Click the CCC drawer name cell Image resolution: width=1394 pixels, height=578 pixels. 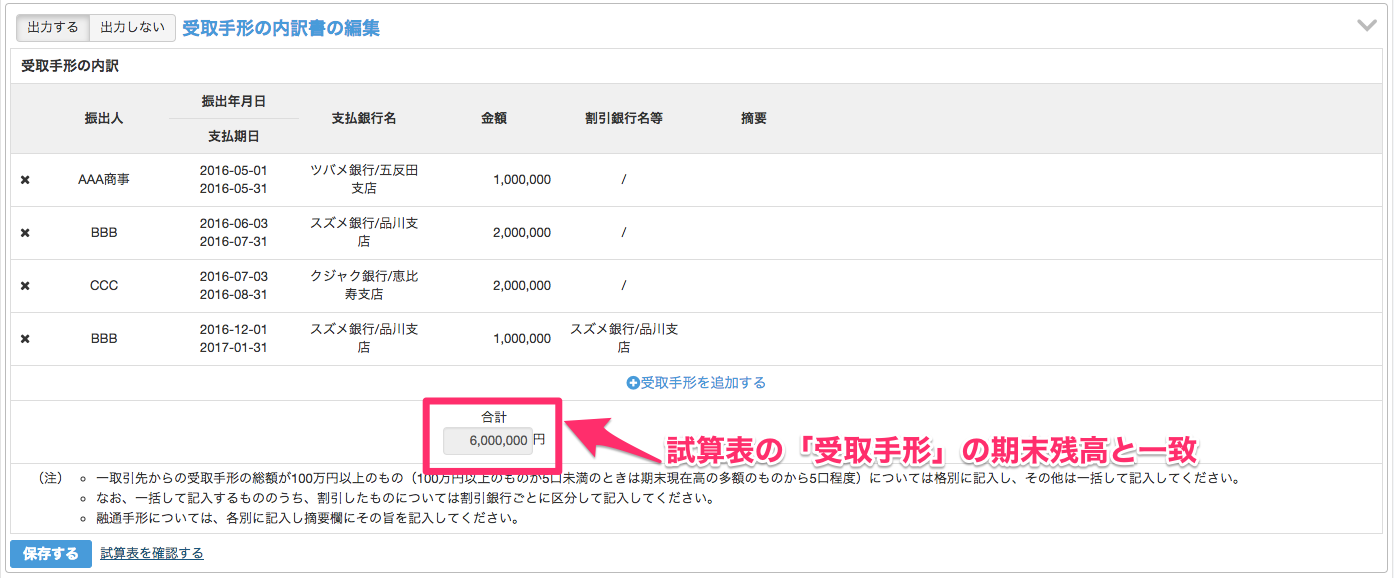pyautogui.click(x=104, y=286)
